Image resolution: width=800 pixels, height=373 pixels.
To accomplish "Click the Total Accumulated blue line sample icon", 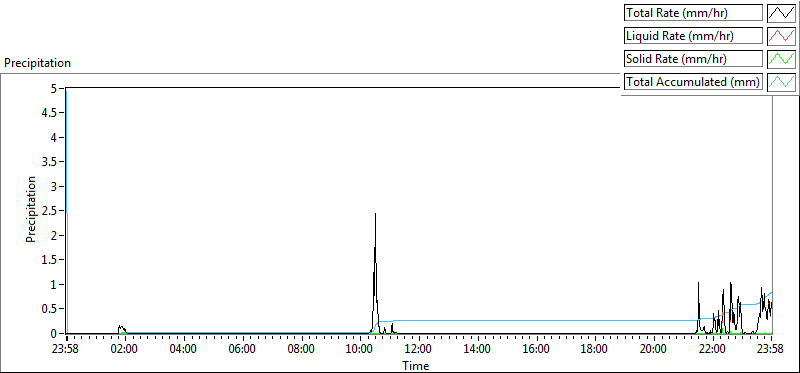I will 782,82.
